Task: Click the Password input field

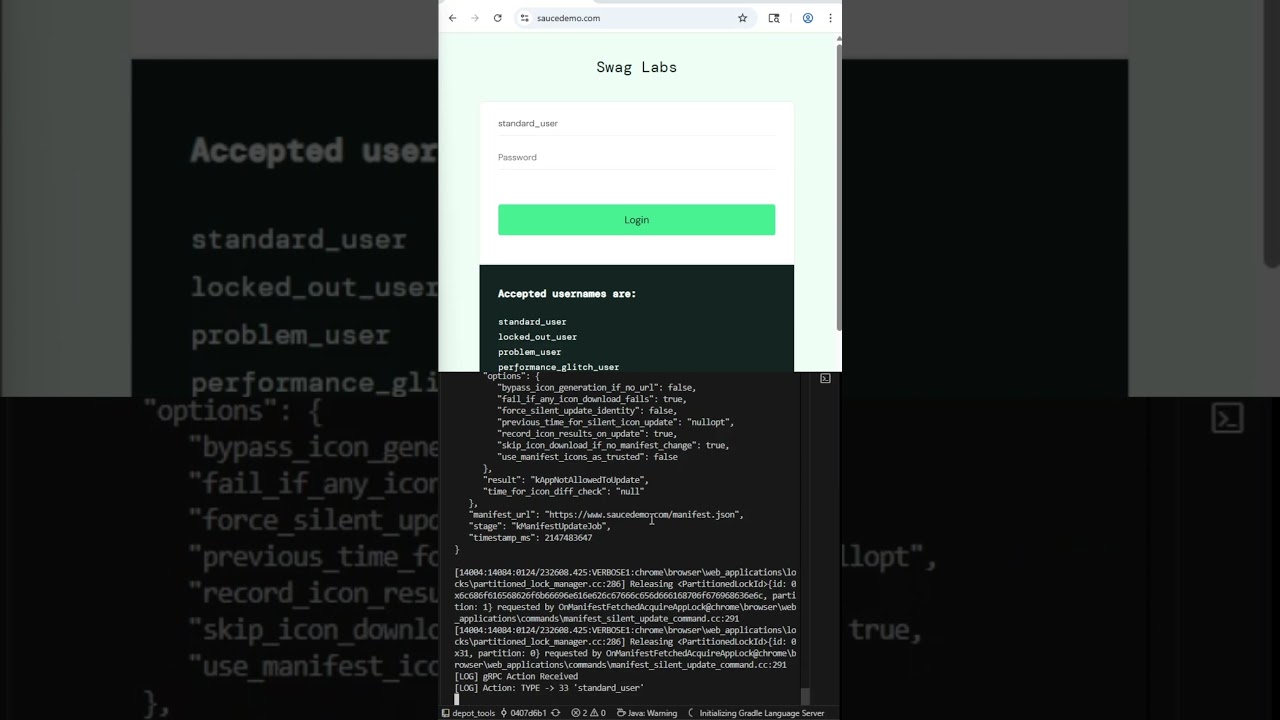Action: coord(636,157)
